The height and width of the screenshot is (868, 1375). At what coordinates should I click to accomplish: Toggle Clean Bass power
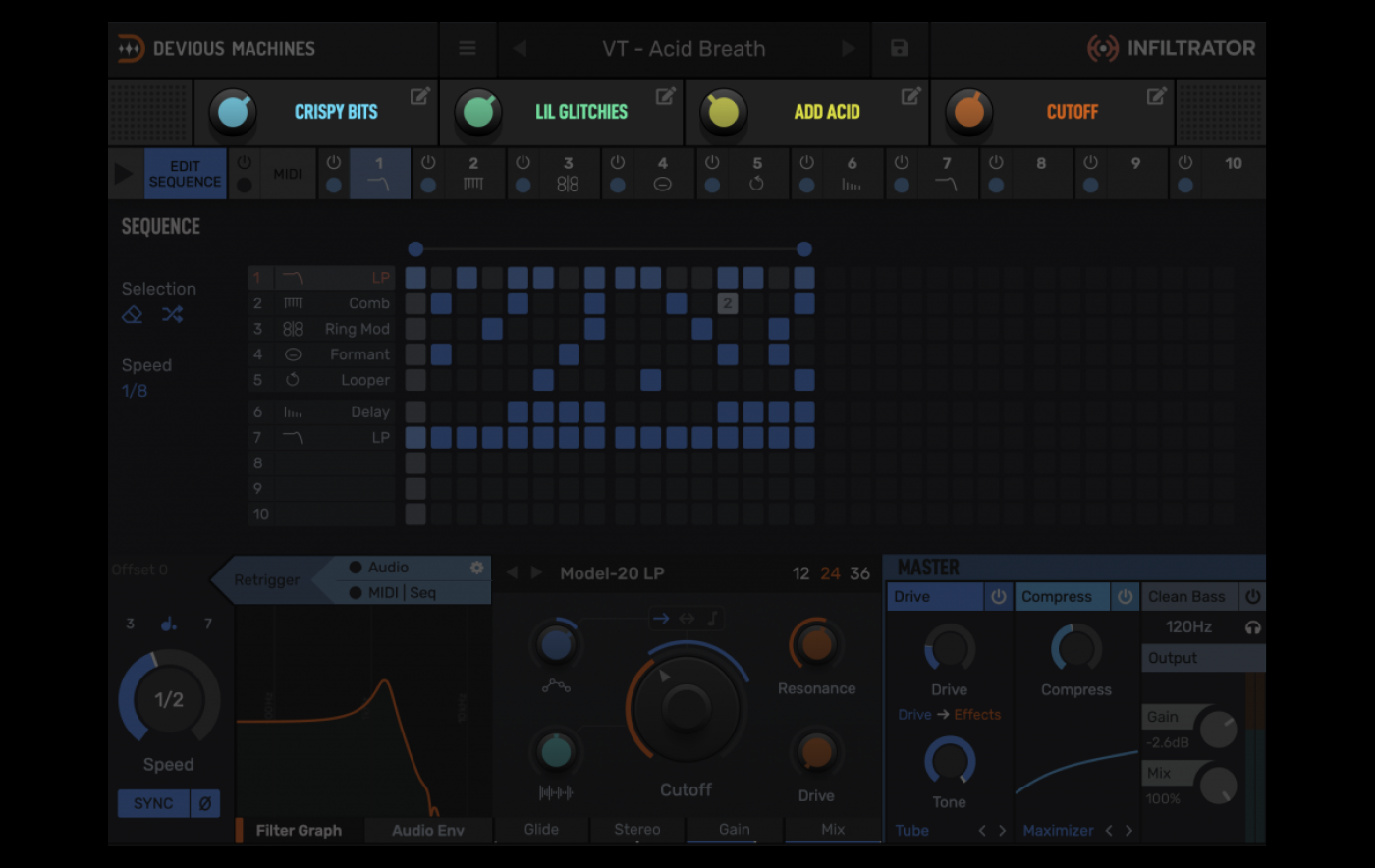coord(1252,596)
